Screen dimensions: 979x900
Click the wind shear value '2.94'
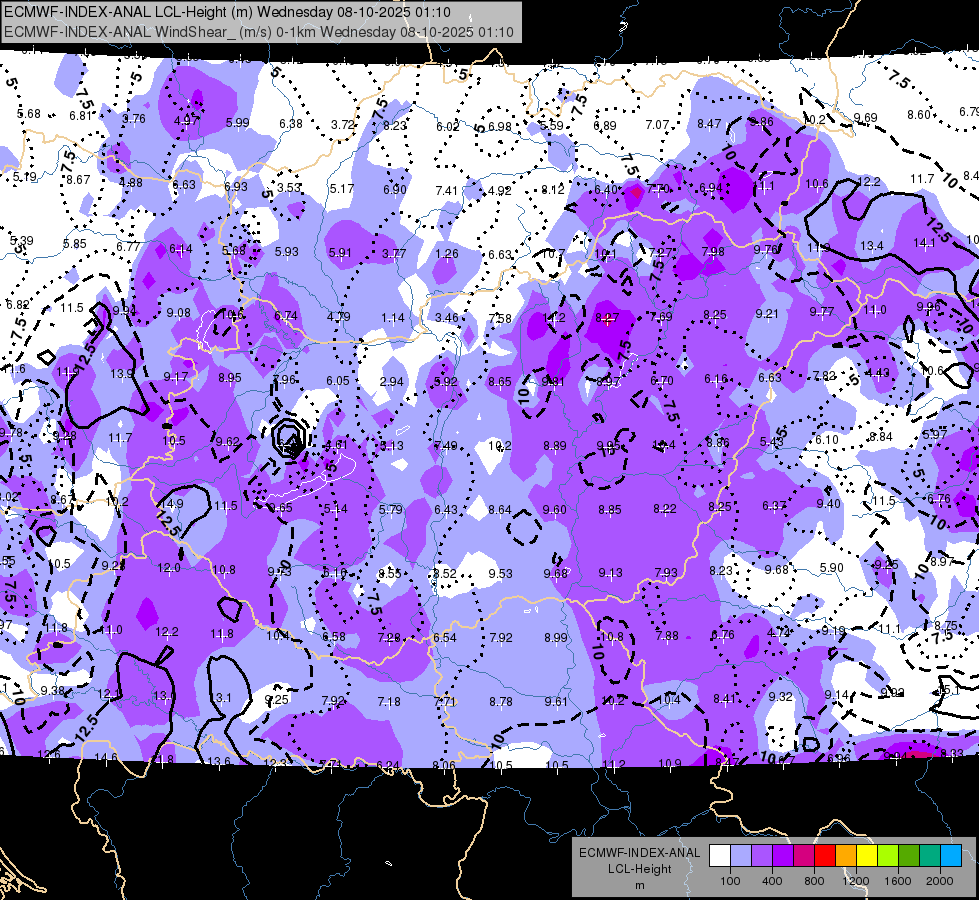pos(391,382)
